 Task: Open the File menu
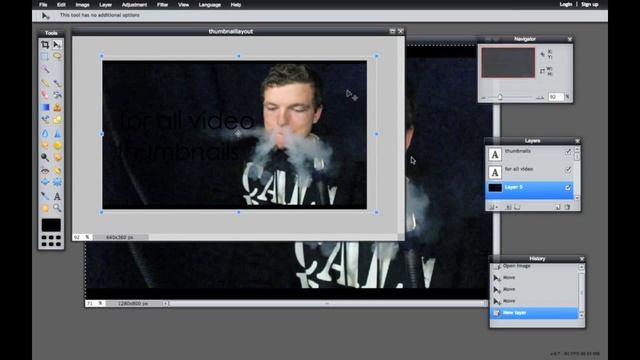coord(43,5)
